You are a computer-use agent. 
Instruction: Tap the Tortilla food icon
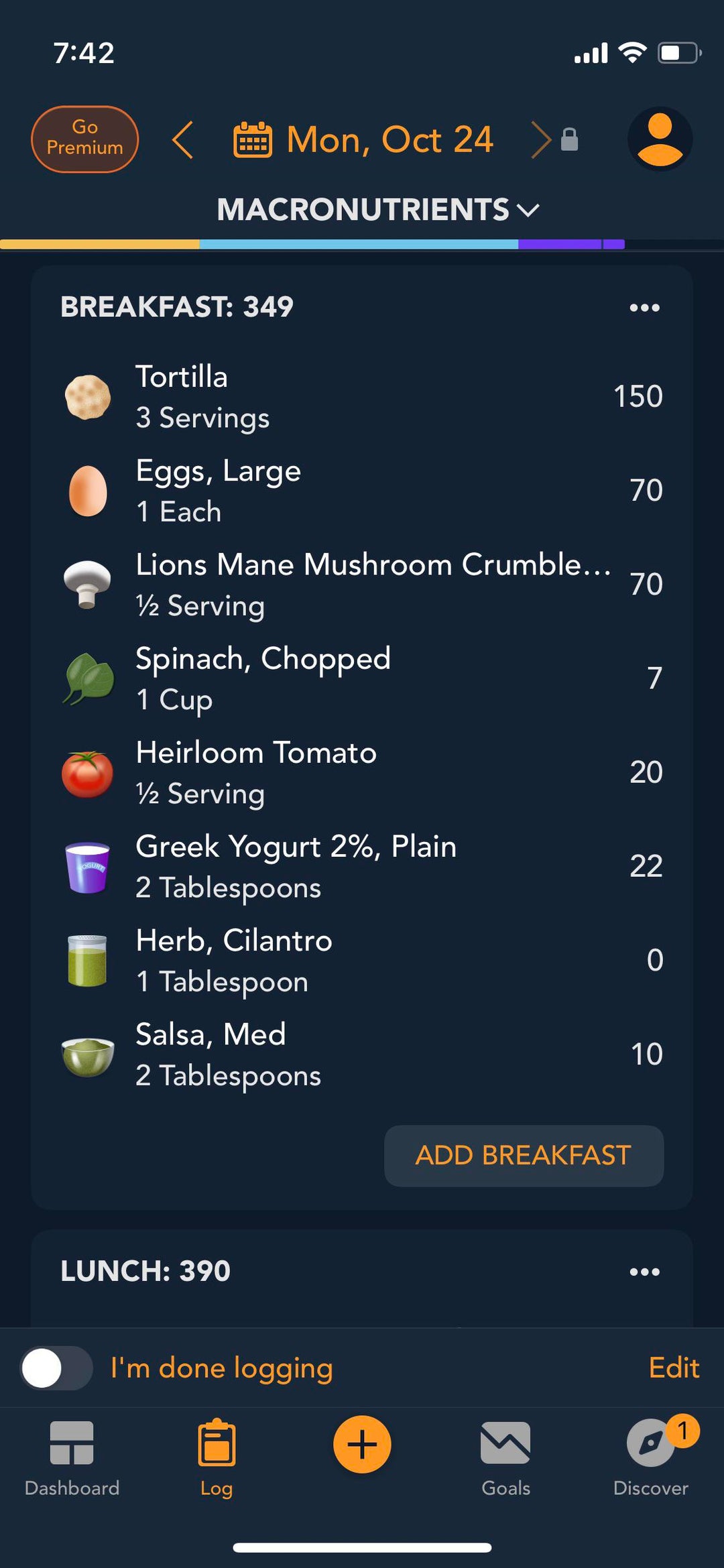(x=88, y=397)
